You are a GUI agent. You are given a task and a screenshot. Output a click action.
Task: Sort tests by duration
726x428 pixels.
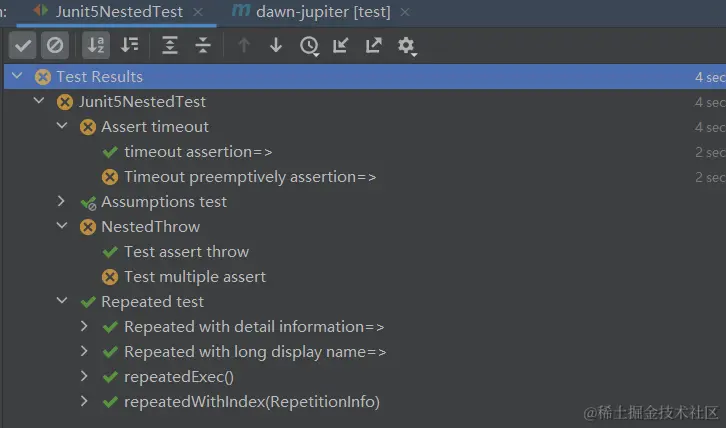pos(129,45)
